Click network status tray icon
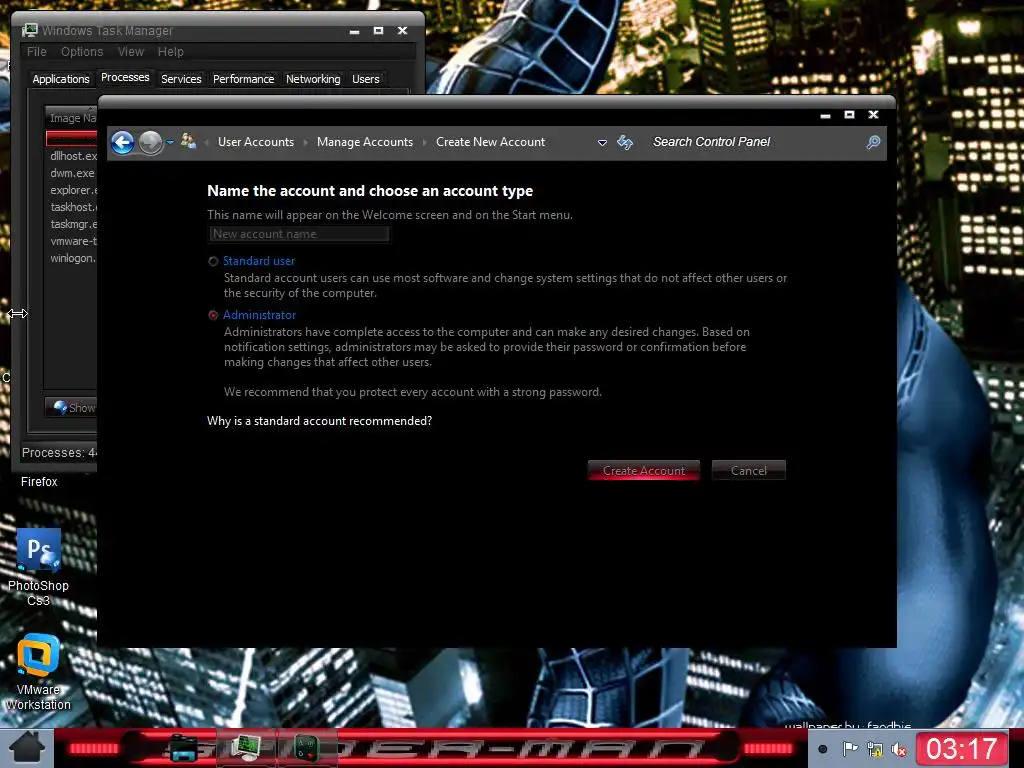 875,749
